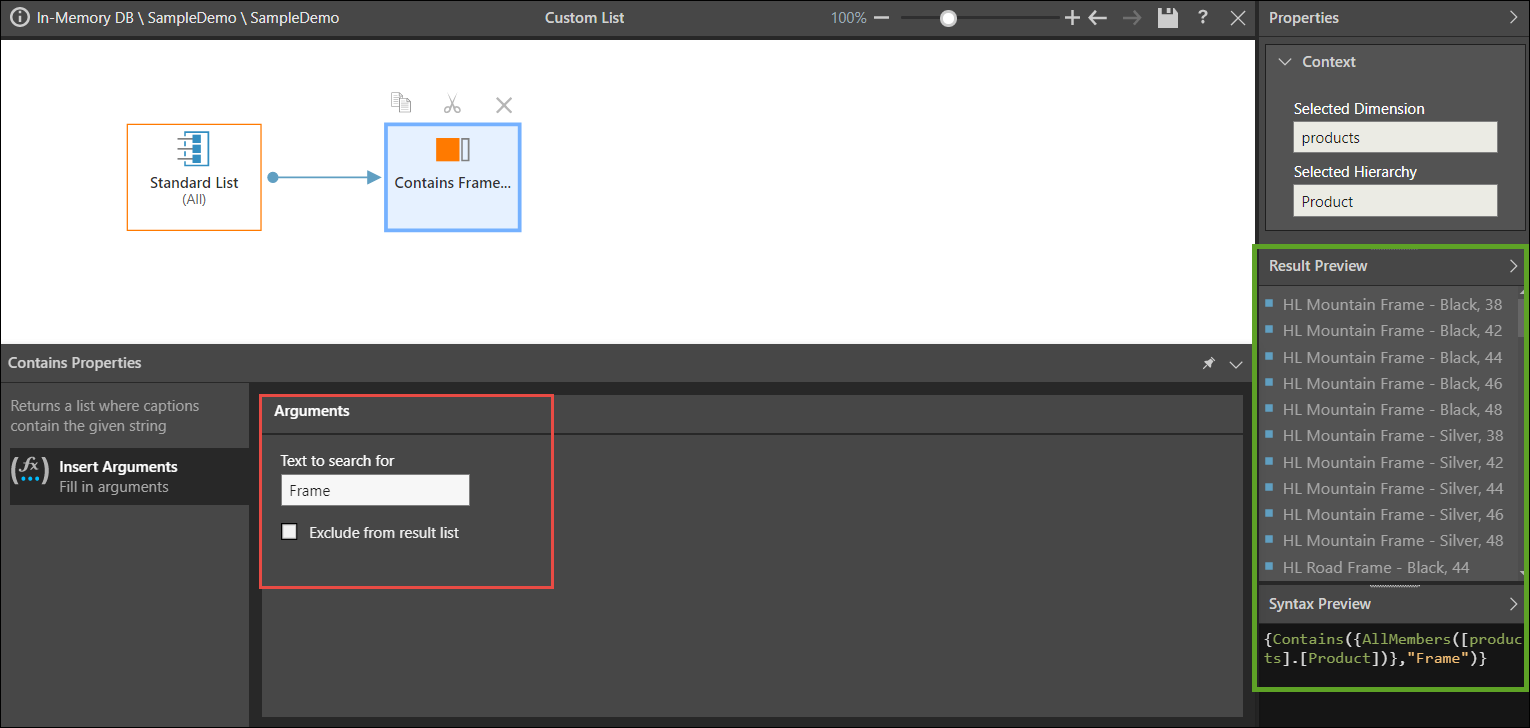Copy the selected node using the copy icon

(401, 104)
